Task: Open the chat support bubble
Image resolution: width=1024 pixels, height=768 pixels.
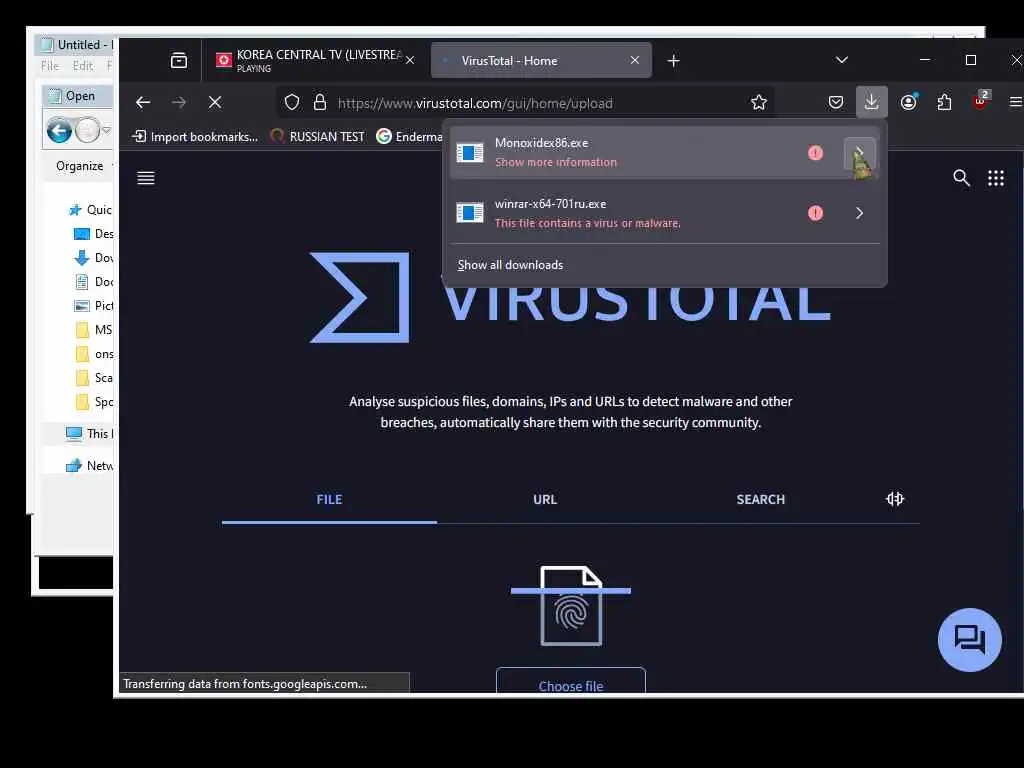Action: tap(969, 639)
